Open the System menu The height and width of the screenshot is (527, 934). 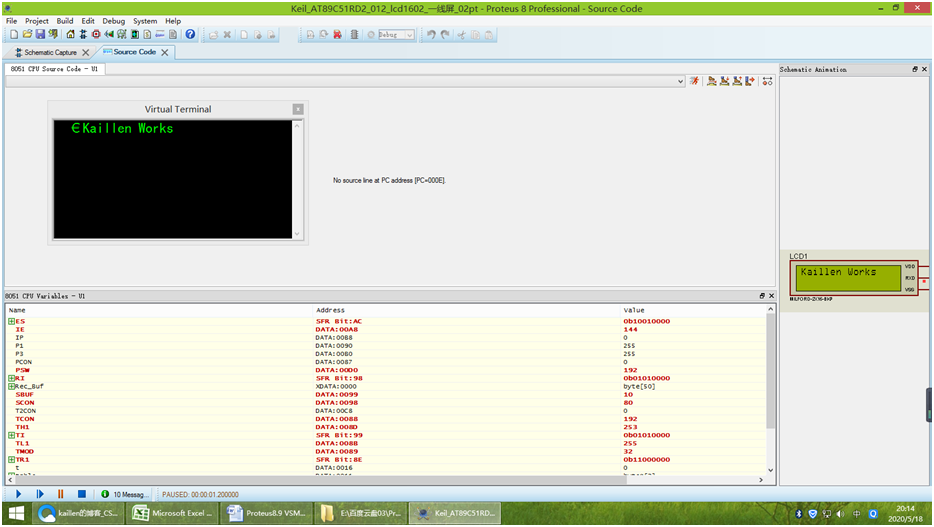pos(145,21)
